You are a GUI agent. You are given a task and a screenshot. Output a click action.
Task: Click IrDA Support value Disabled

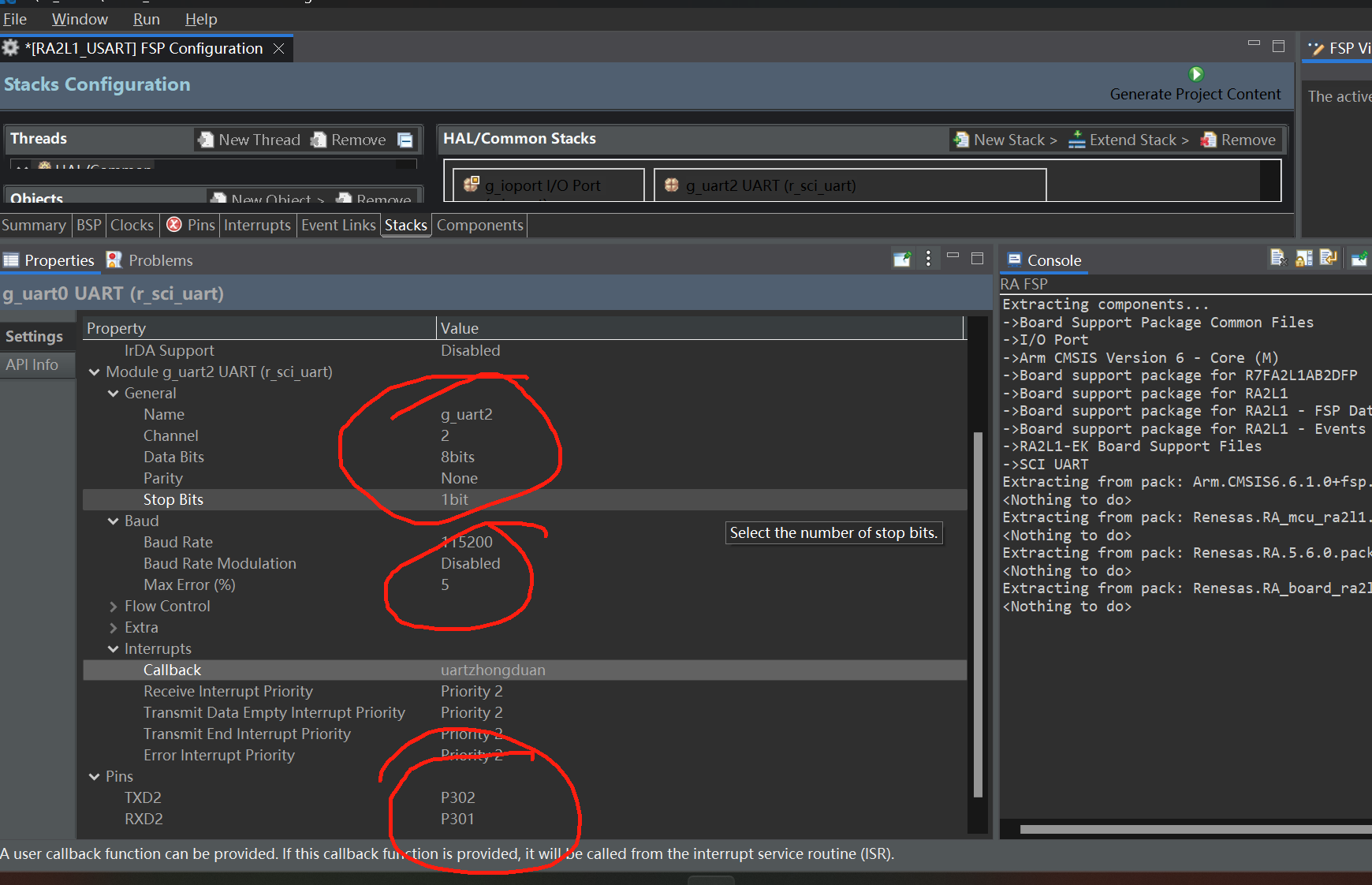click(x=471, y=350)
